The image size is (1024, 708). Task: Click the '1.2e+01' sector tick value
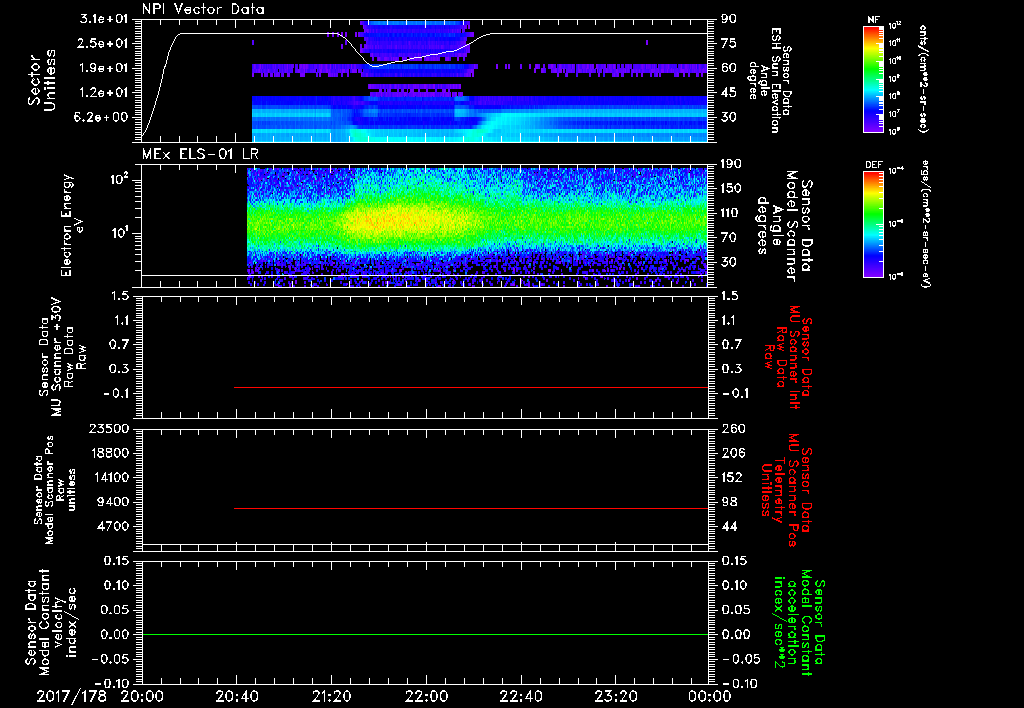104,93
